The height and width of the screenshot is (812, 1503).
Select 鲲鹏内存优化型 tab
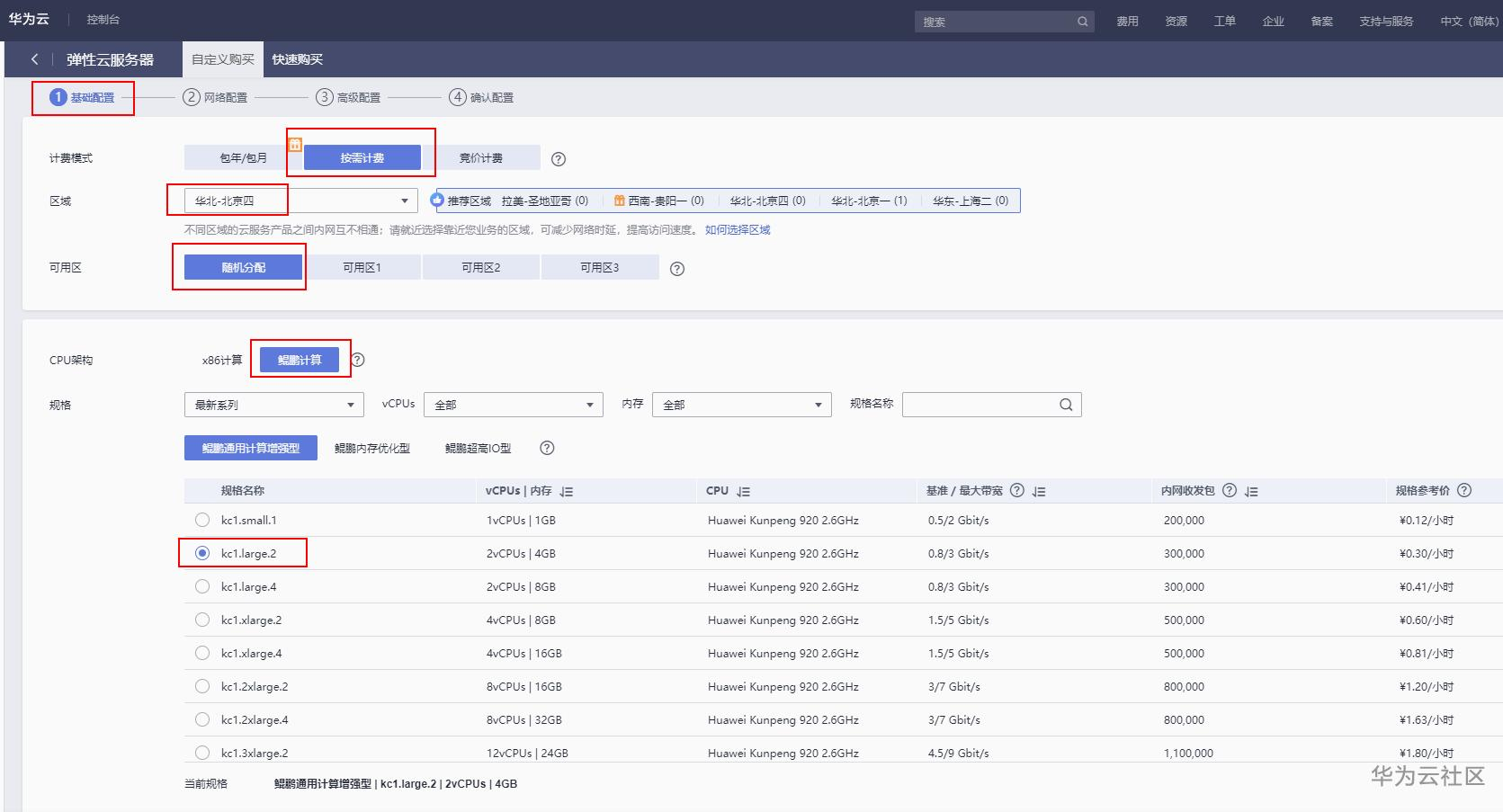pos(372,448)
